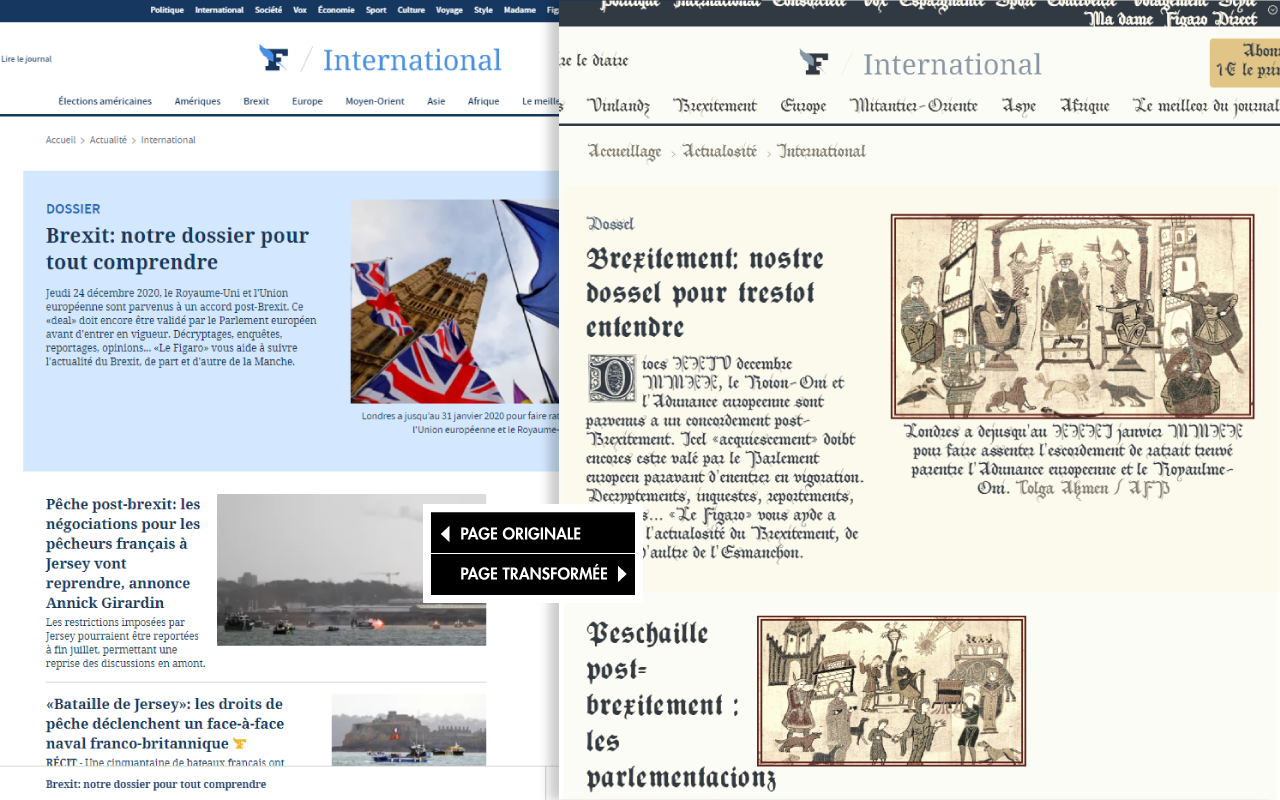The image size is (1280, 800).
Task: Click the gold Abonnement 1€ button
Action: pyautogui.click(x=1245, y=63)
